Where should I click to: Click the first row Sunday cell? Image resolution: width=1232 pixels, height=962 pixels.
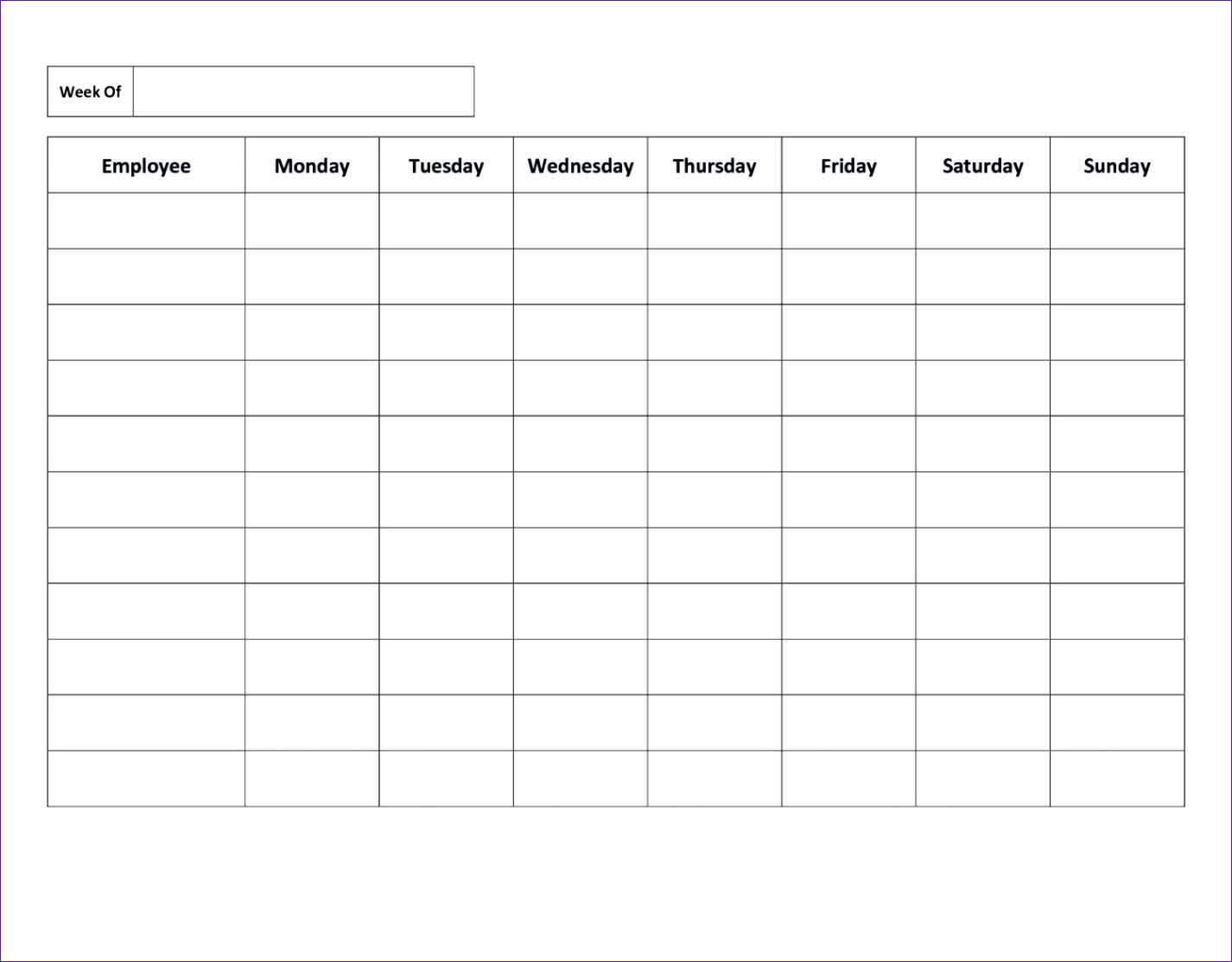pyautogui.click(x=1117, y=220)
